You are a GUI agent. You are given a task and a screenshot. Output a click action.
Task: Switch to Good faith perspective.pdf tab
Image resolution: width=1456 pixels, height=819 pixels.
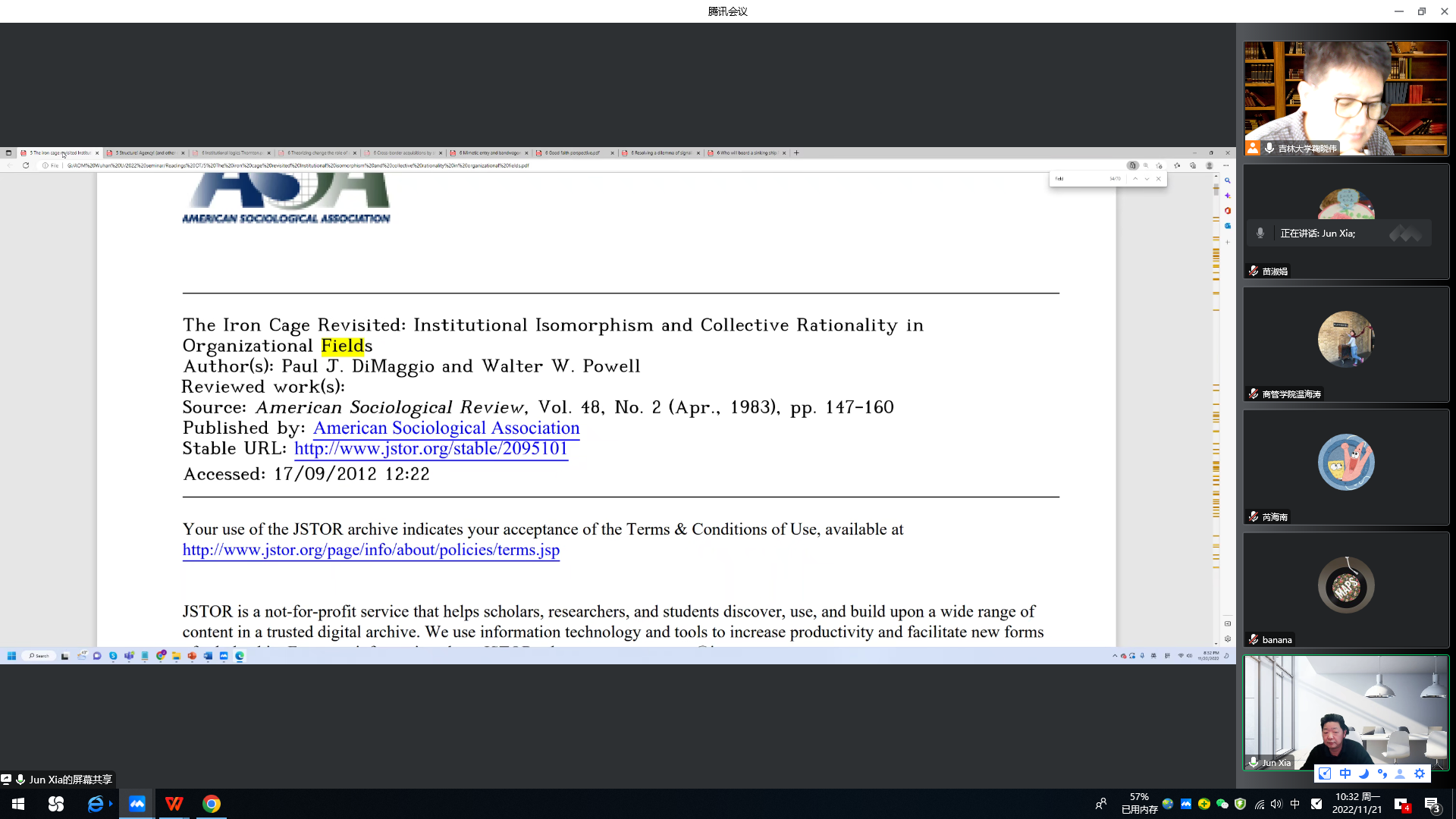[574, 153]
